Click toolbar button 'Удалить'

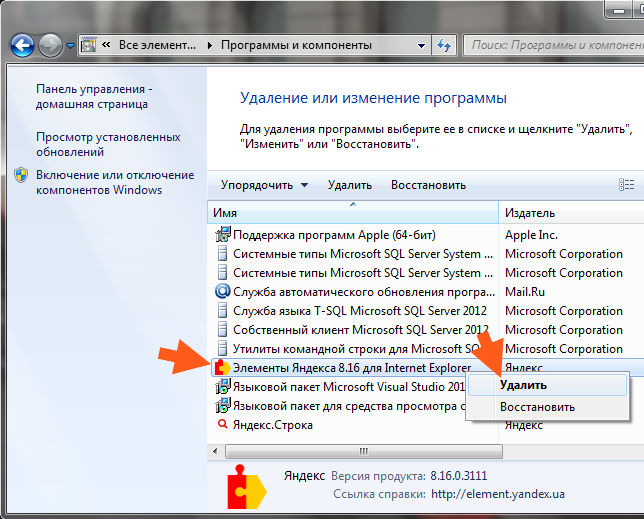click(350, 185)
